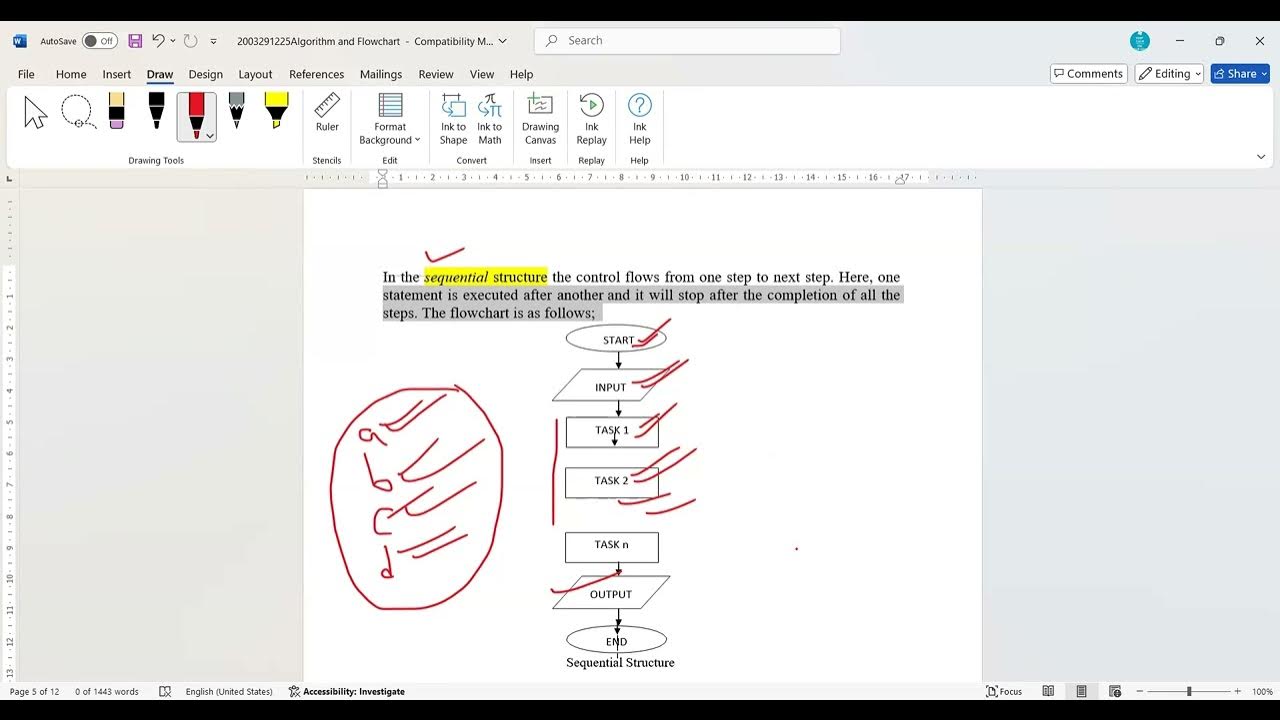Click the Redo button
1280x720 pixels.
(x=190, y=41)
